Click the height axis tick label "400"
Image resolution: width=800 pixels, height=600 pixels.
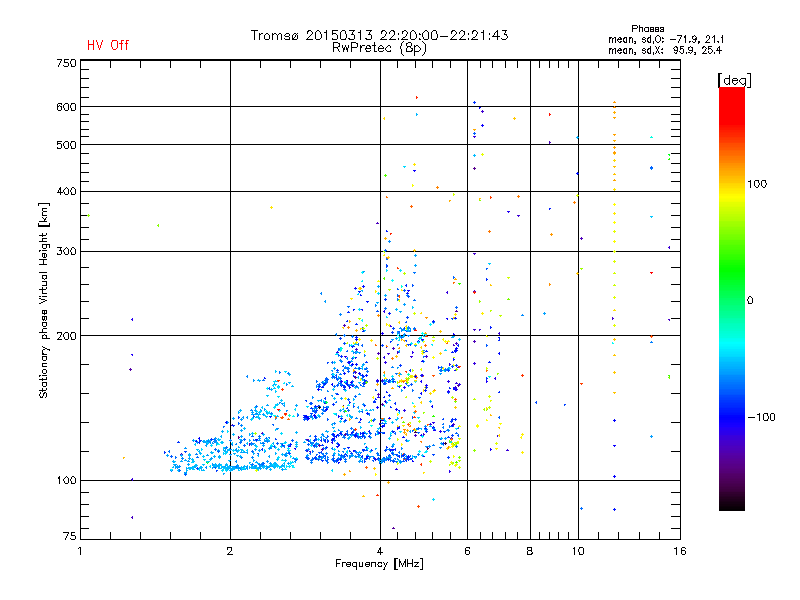[x=66, y=191]
